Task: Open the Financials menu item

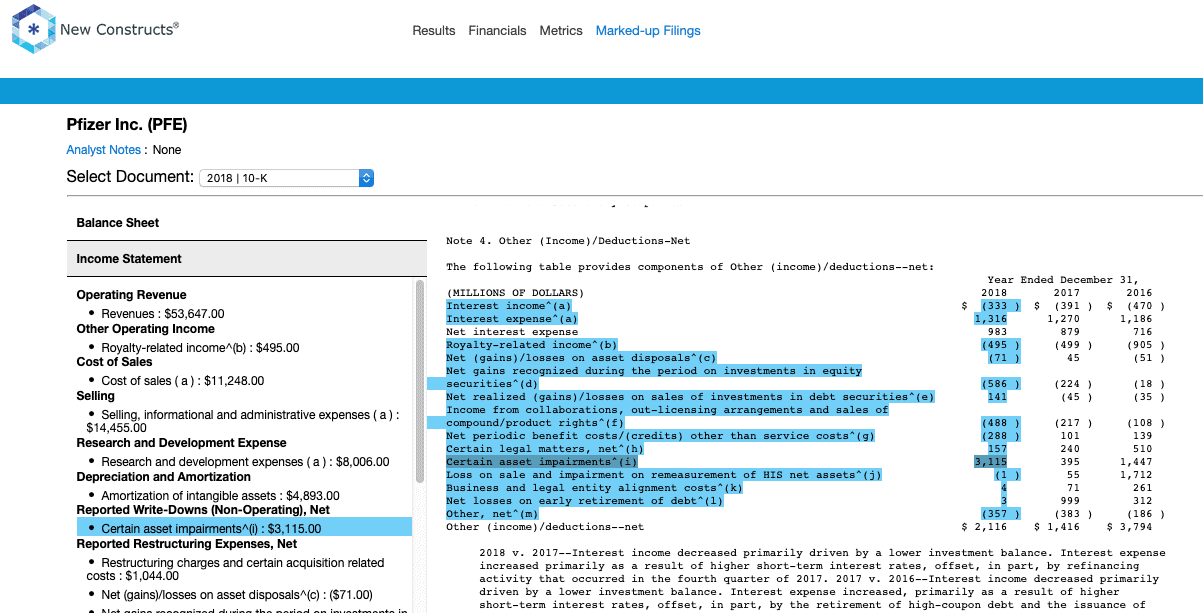Action: click(x=497, y=31)
